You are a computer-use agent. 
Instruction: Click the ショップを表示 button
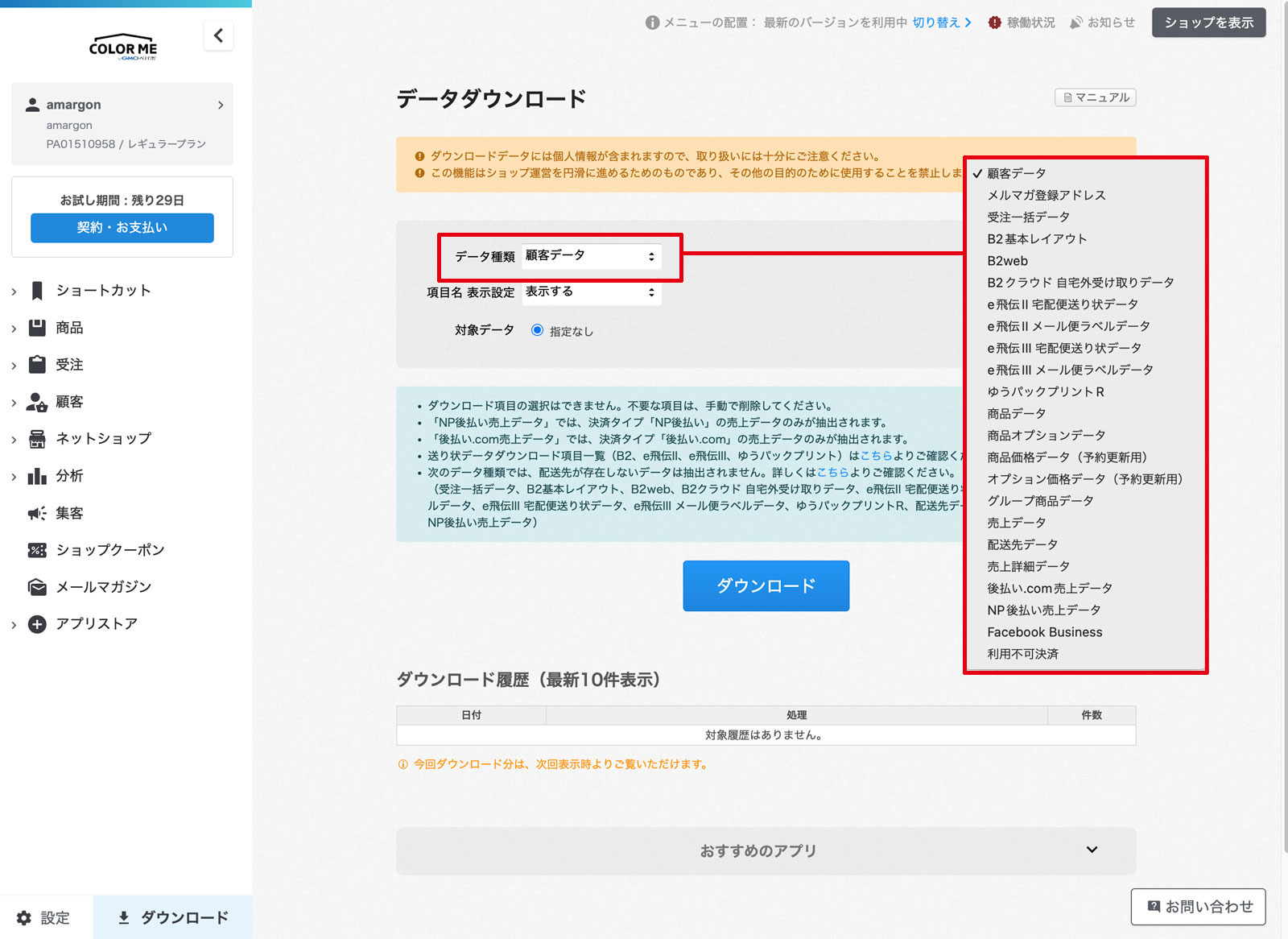[x=1209, y=23]
